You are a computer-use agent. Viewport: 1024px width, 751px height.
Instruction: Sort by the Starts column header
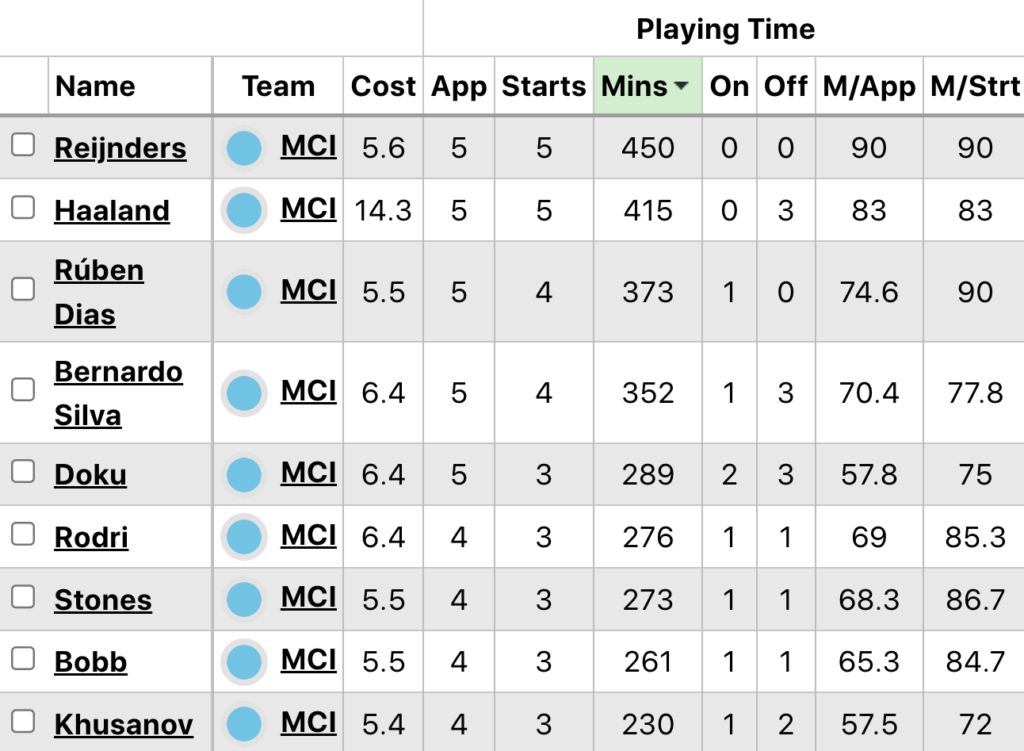(543, 87)
